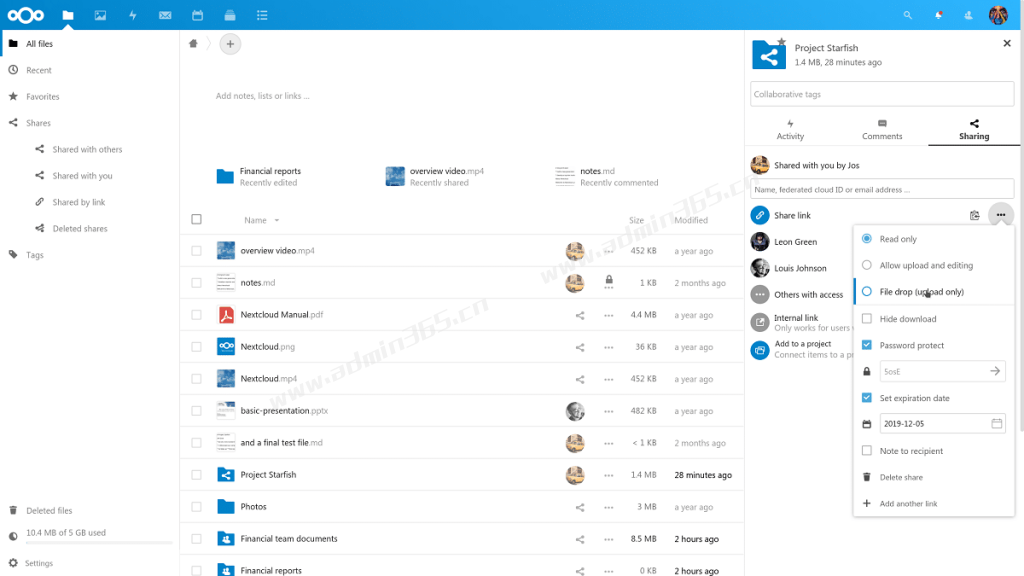Open more actions for basic-presentation.pptx
Screen dimensions: 1024x576
click(x=609, y=411)
